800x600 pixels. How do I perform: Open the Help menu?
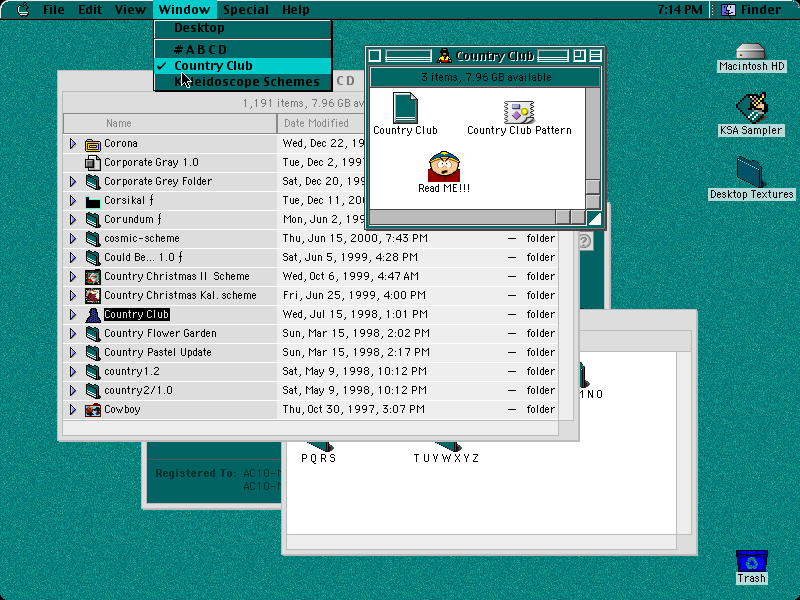295,10
